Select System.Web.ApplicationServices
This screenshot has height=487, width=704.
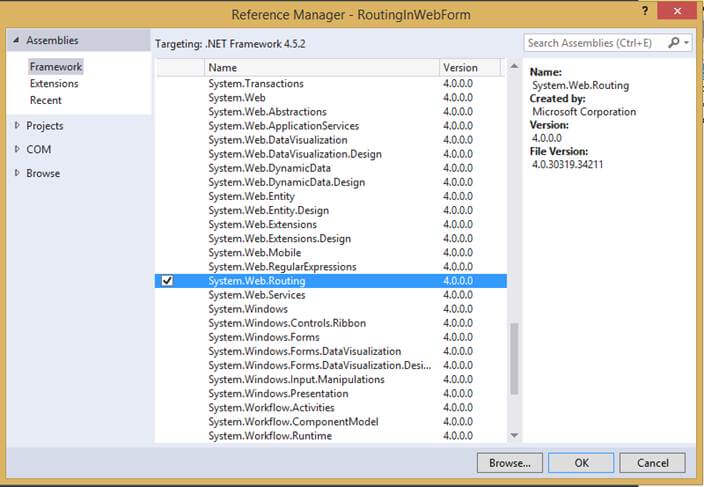(x=331, y=126)
